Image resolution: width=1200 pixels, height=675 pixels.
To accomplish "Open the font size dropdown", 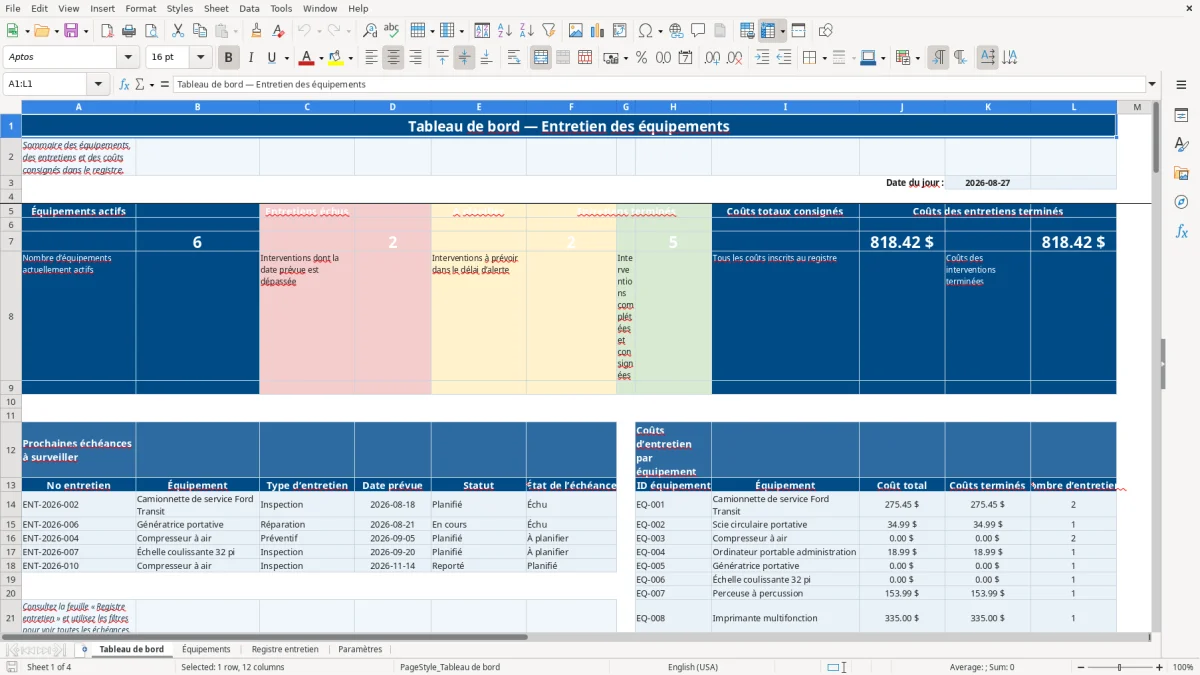I will tap(200, 58).
